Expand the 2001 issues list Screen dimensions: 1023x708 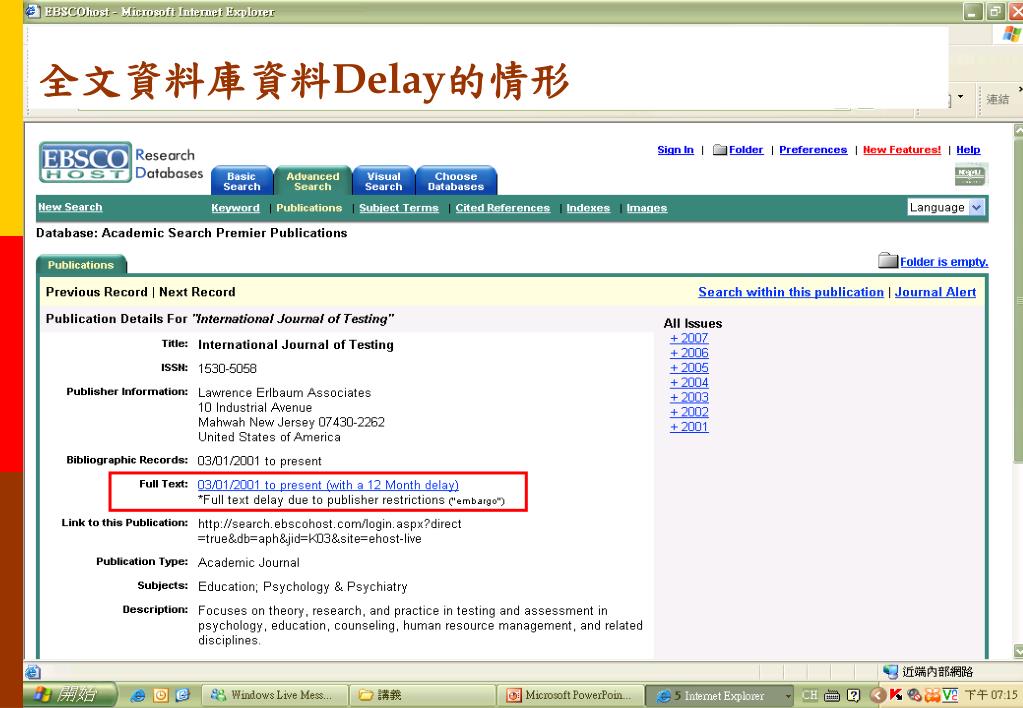[x=689, y=427]
